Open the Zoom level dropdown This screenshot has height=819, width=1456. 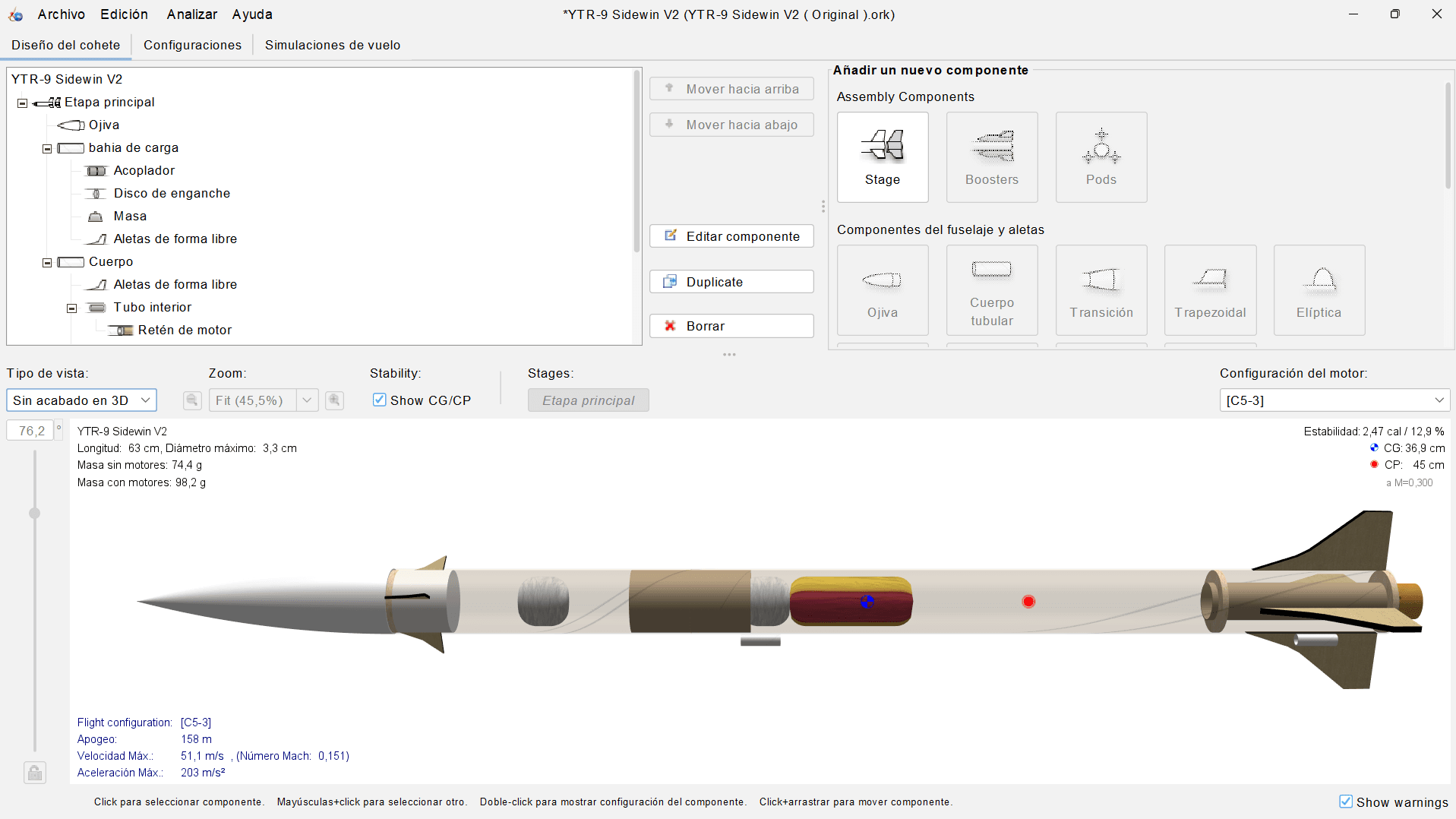tap(307, 400)
